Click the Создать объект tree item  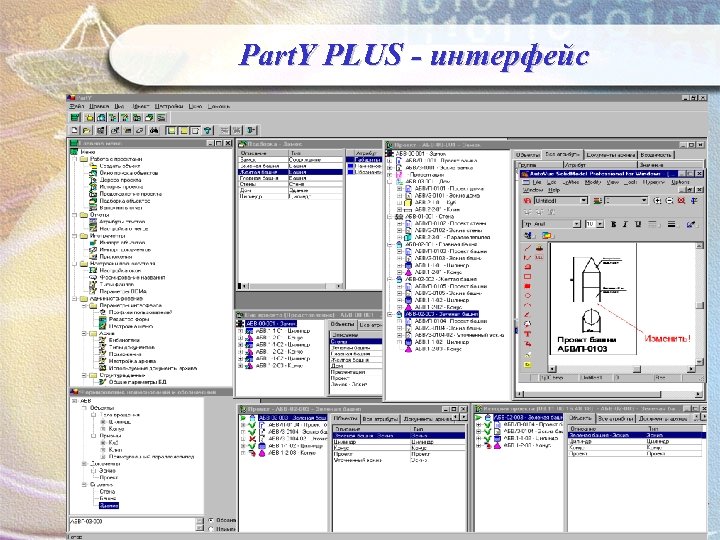(119, 166)
